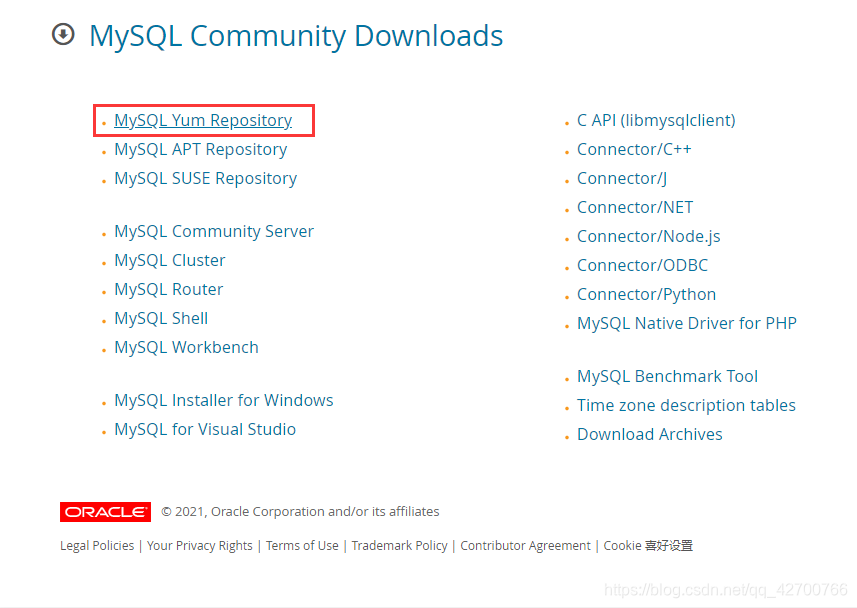857x608 pixels.
Task: Open the Download Archives link
Action: pos(650,434)
